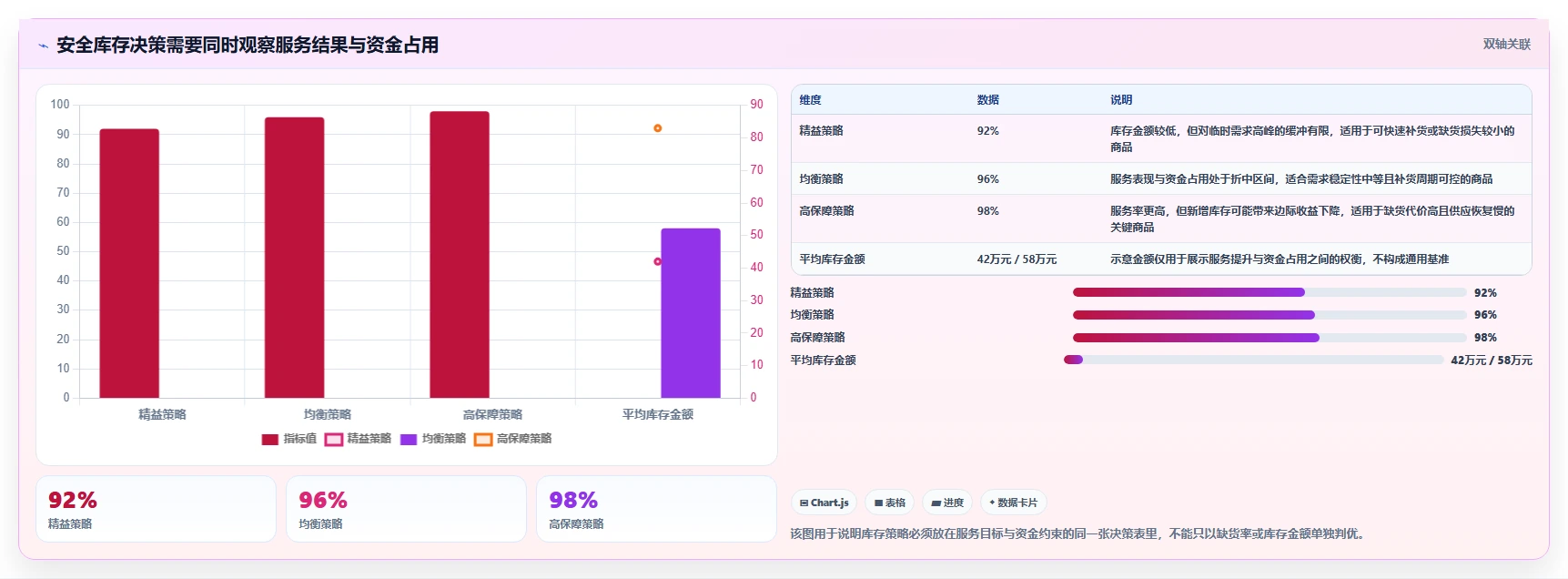The image size is (1568, 579).
Task: Click 高保障策略 in the table's first column
Action: tap(826, 211)
